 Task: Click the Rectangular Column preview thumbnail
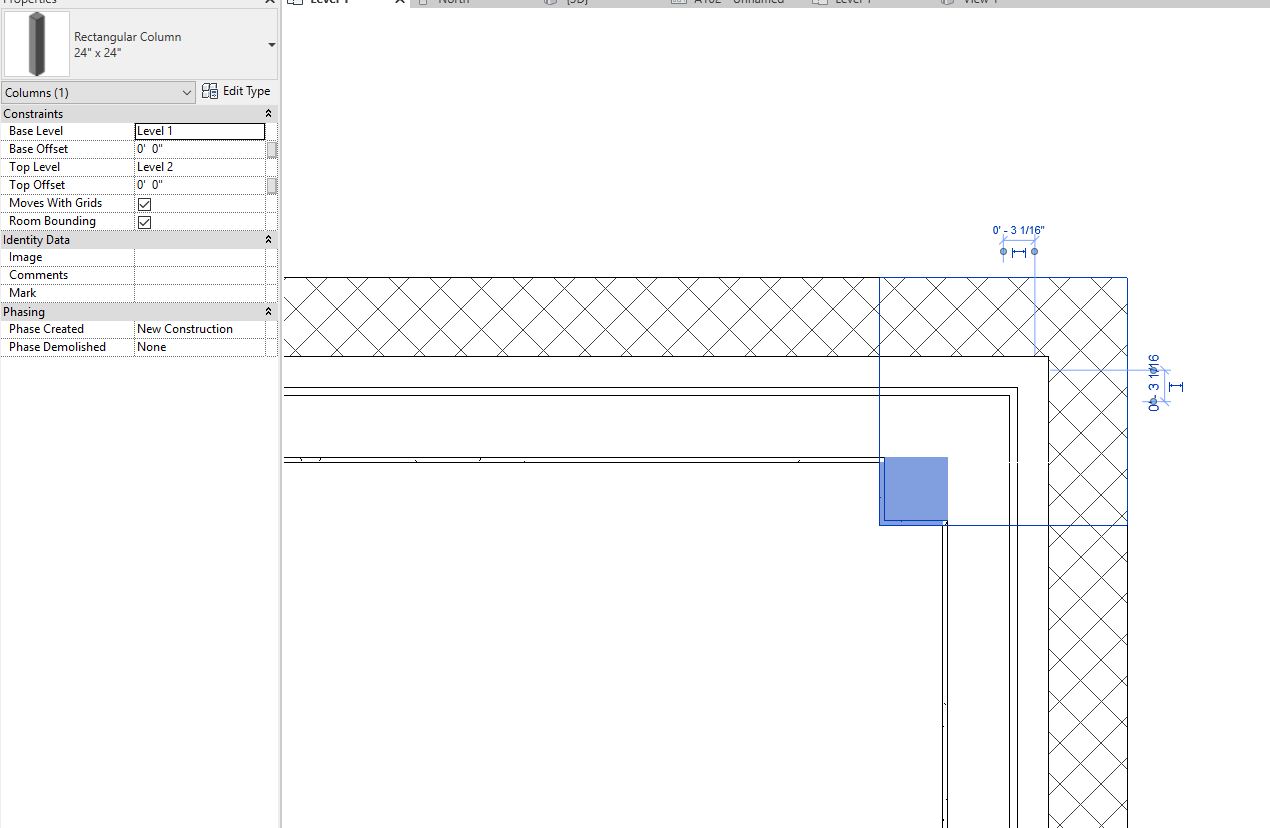coord(36,44)
